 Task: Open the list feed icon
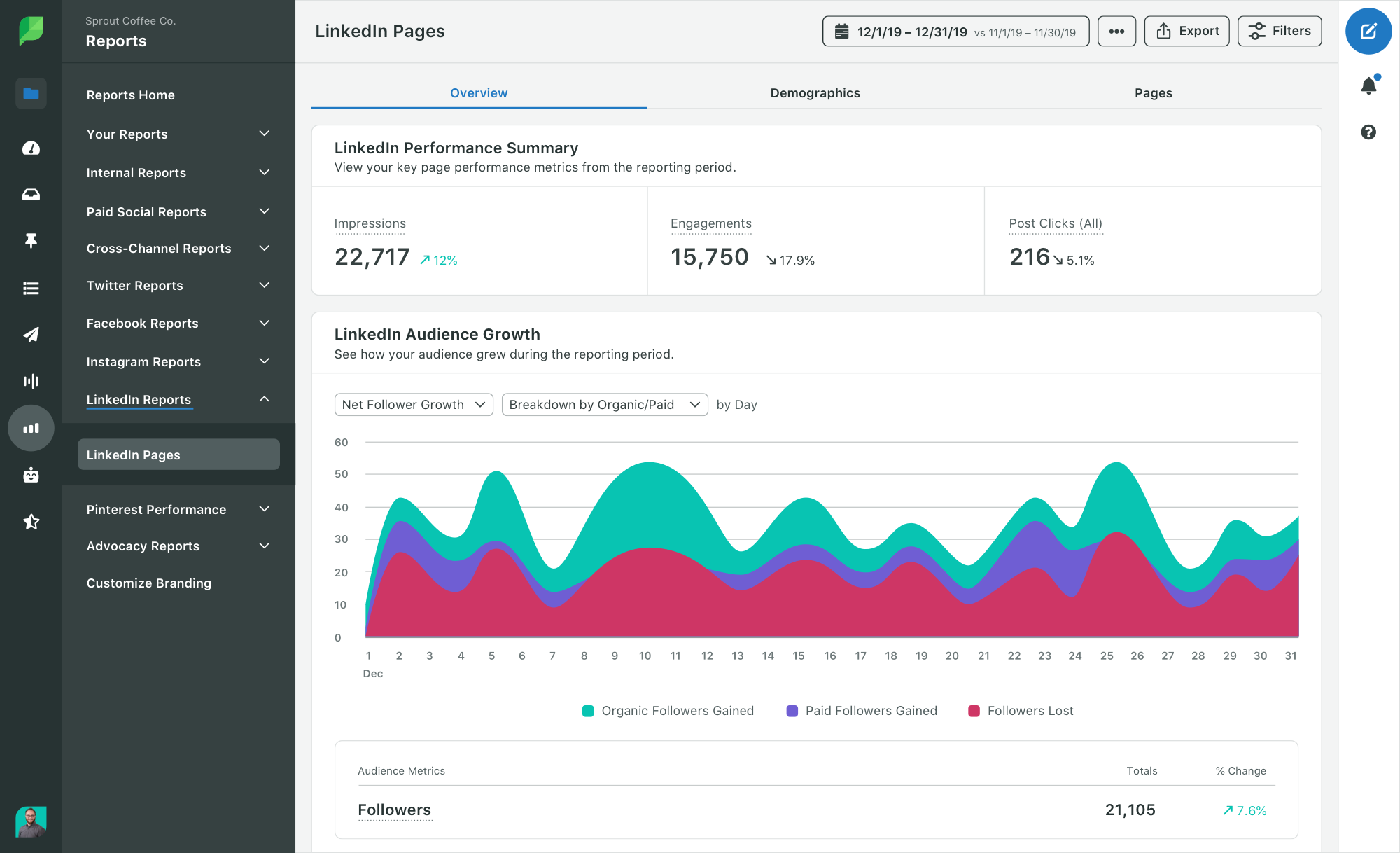tap(31, 288)
